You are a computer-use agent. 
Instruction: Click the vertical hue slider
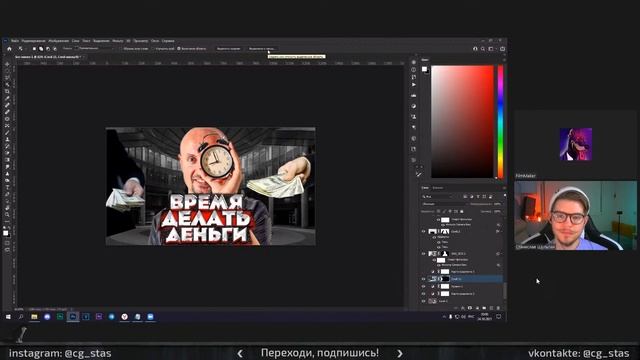500,121
